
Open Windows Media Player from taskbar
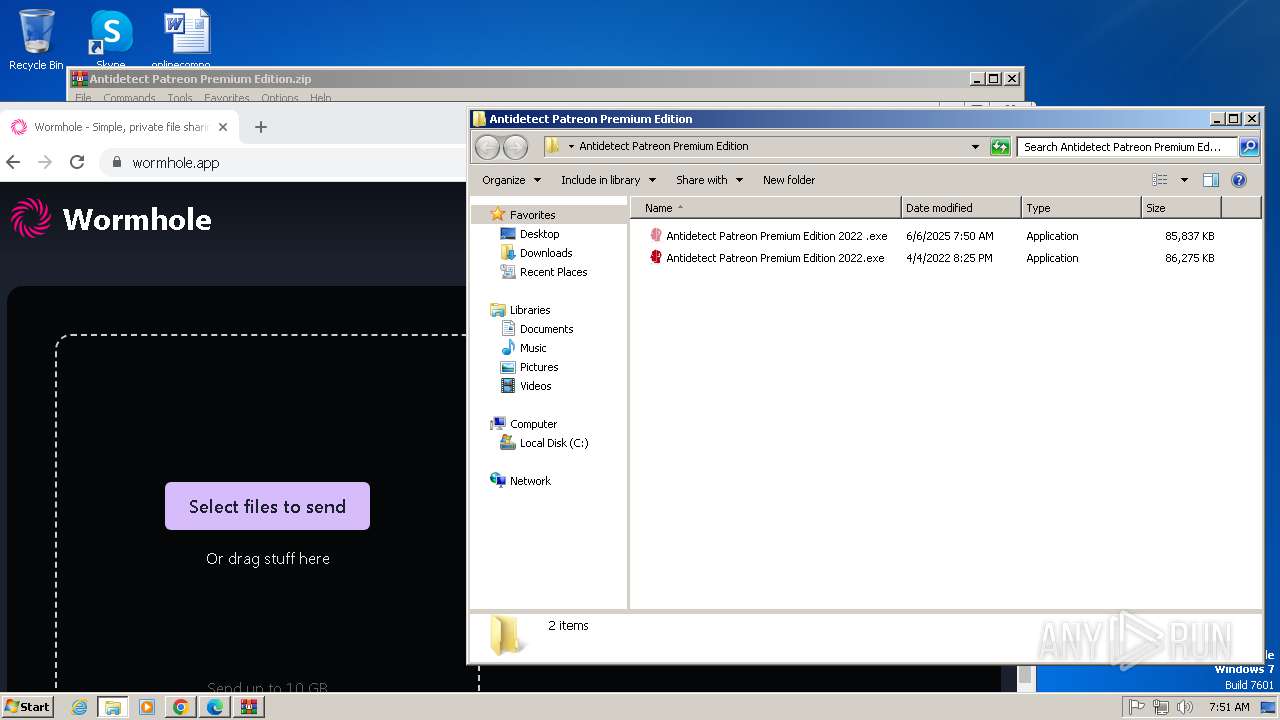coord(147,707)
